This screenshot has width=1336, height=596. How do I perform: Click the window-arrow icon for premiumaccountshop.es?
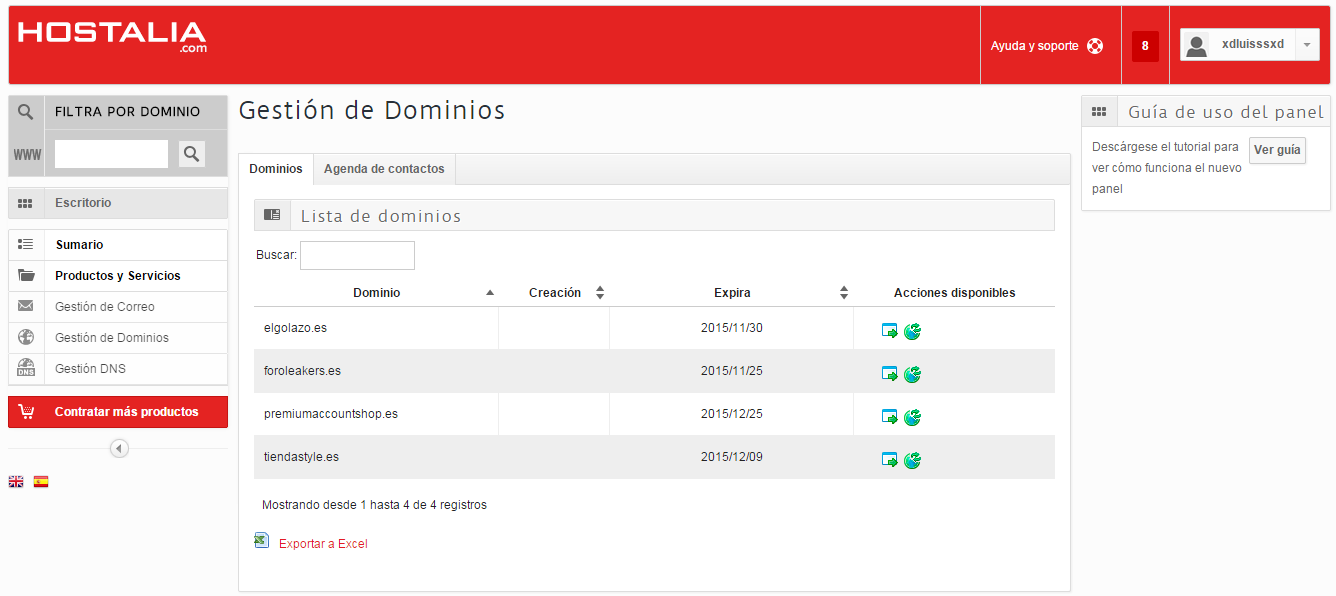click(x=890, y=417)
